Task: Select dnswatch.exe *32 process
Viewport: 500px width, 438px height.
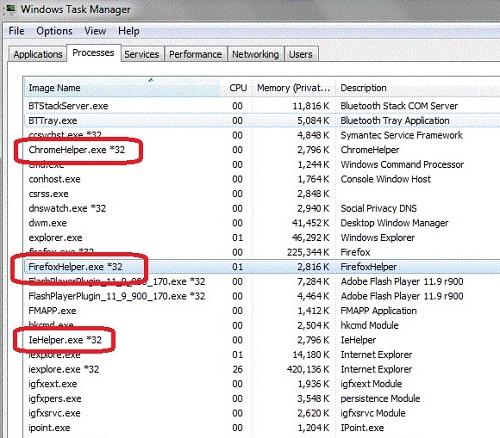Action: coord(262,209)
